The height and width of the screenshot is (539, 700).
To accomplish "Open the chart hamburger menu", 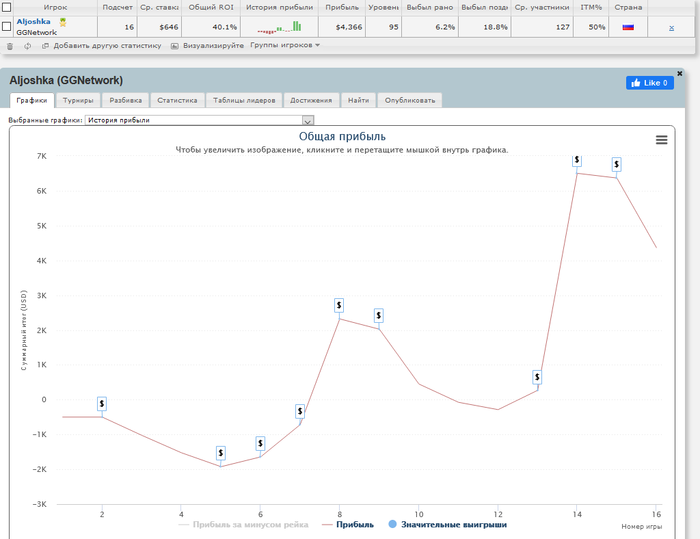I will pos(661,140).
